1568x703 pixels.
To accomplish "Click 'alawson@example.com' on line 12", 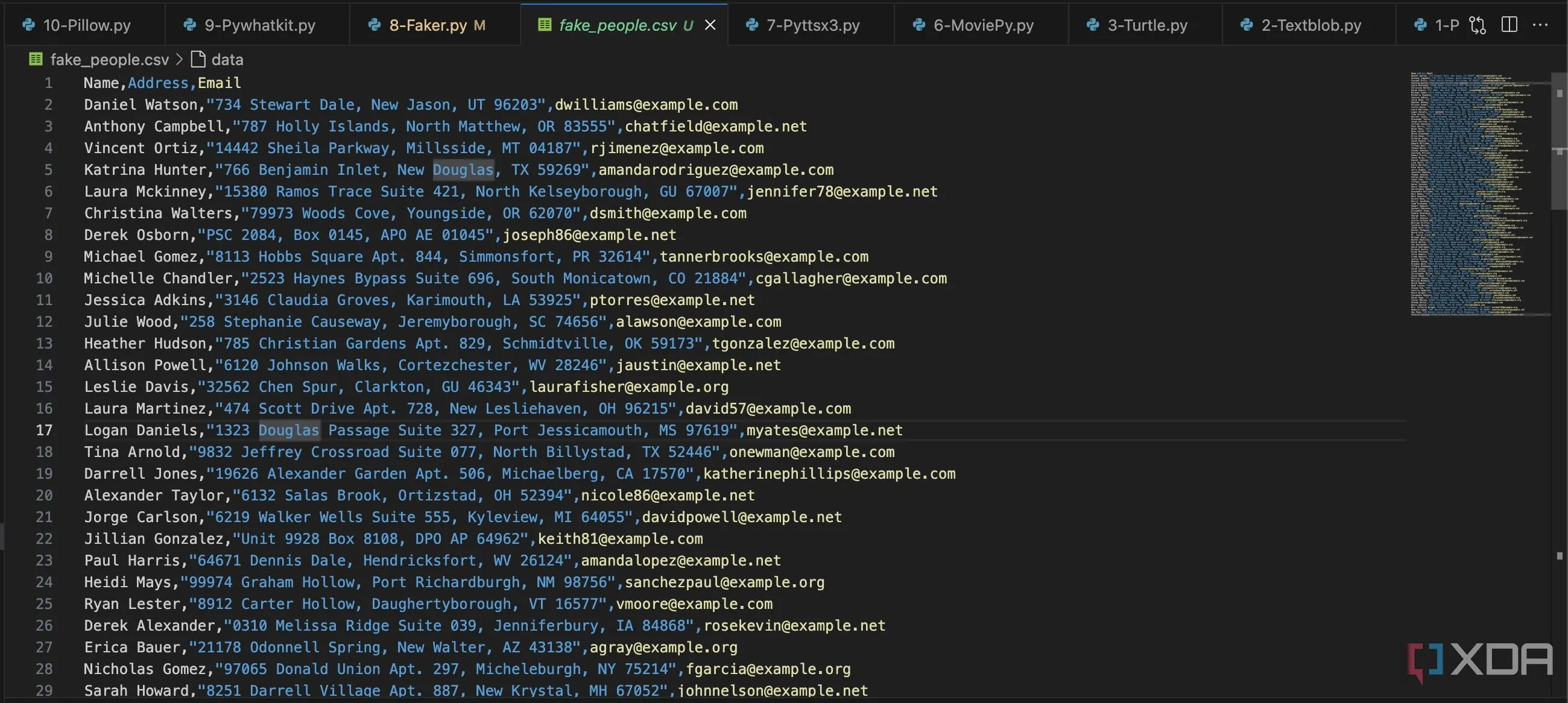I will click(x=698, y=322).
